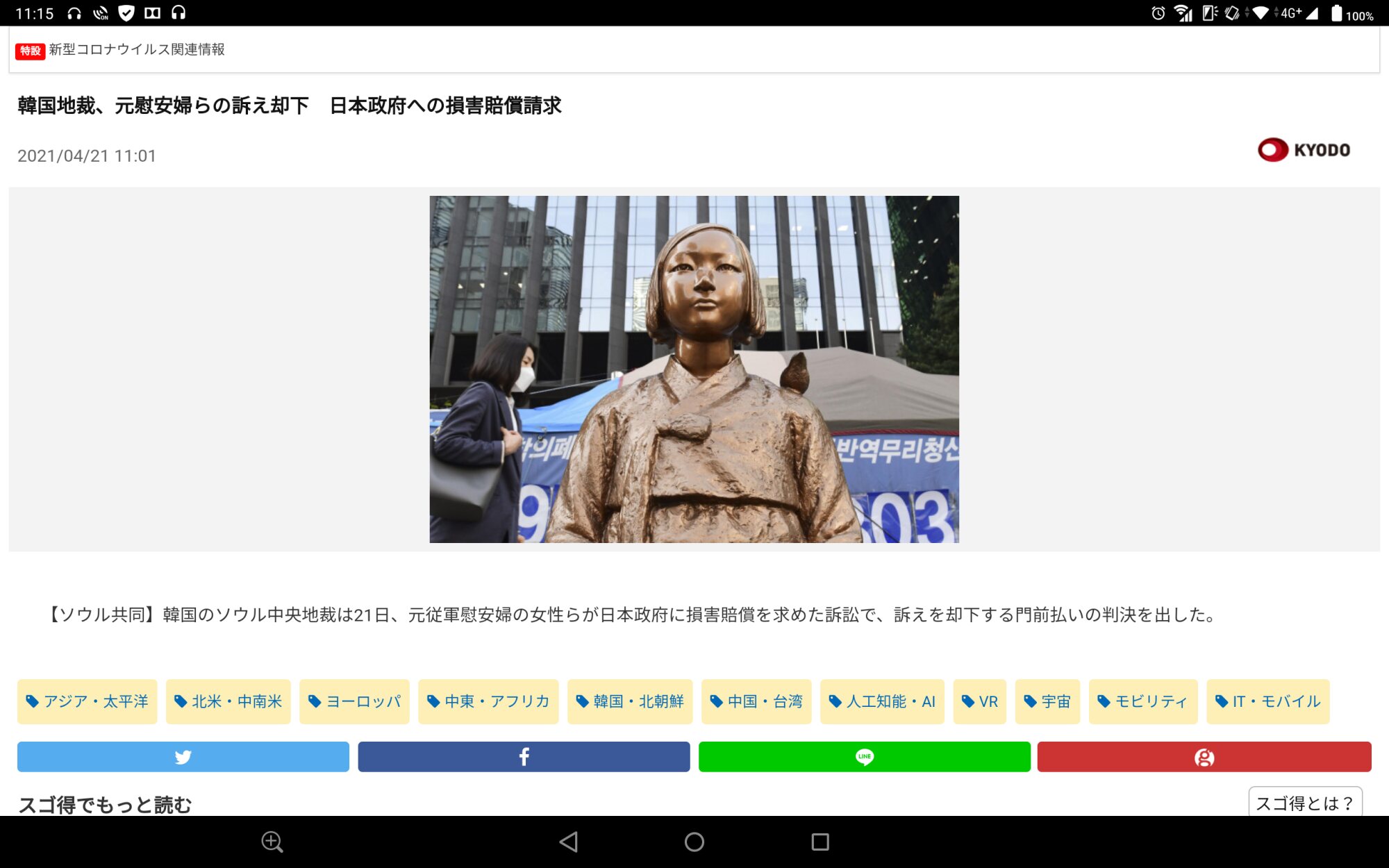Choose the 中東・アフリカ tag

[x=488, y=701]
